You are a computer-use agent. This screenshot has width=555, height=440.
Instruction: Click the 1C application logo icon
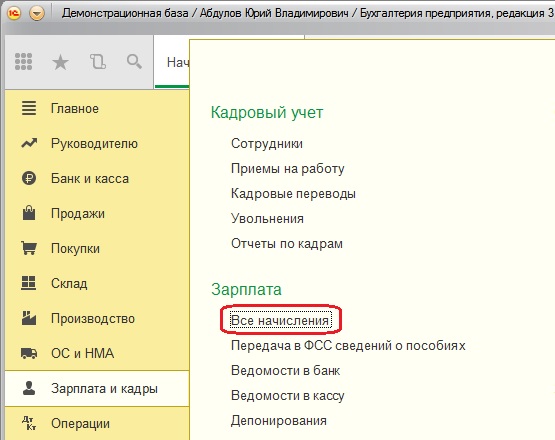14,13
